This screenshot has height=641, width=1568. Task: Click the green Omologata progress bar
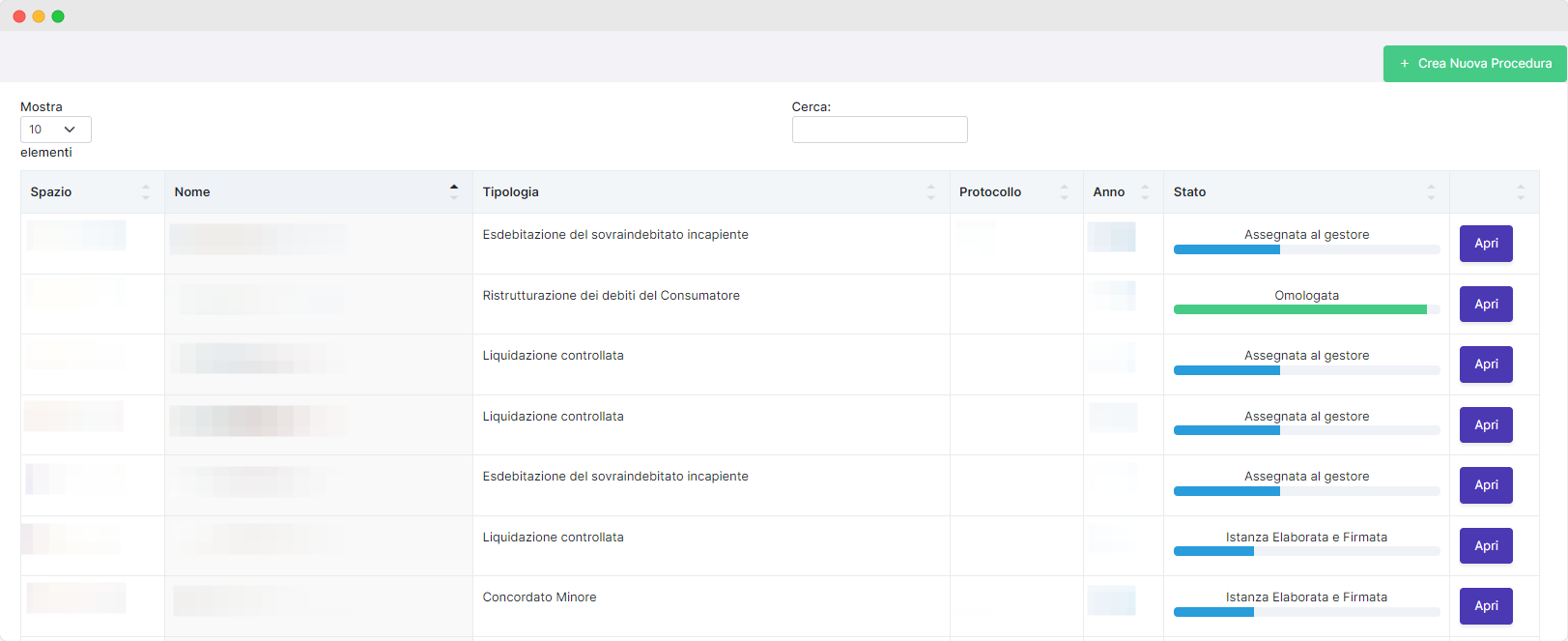click(1306, 310)
